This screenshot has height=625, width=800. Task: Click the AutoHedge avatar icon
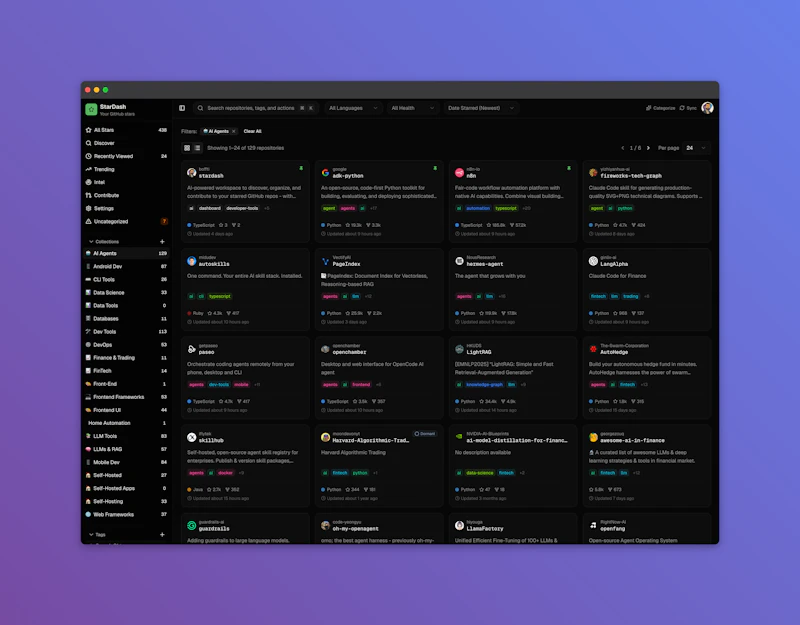coord(593,349)
